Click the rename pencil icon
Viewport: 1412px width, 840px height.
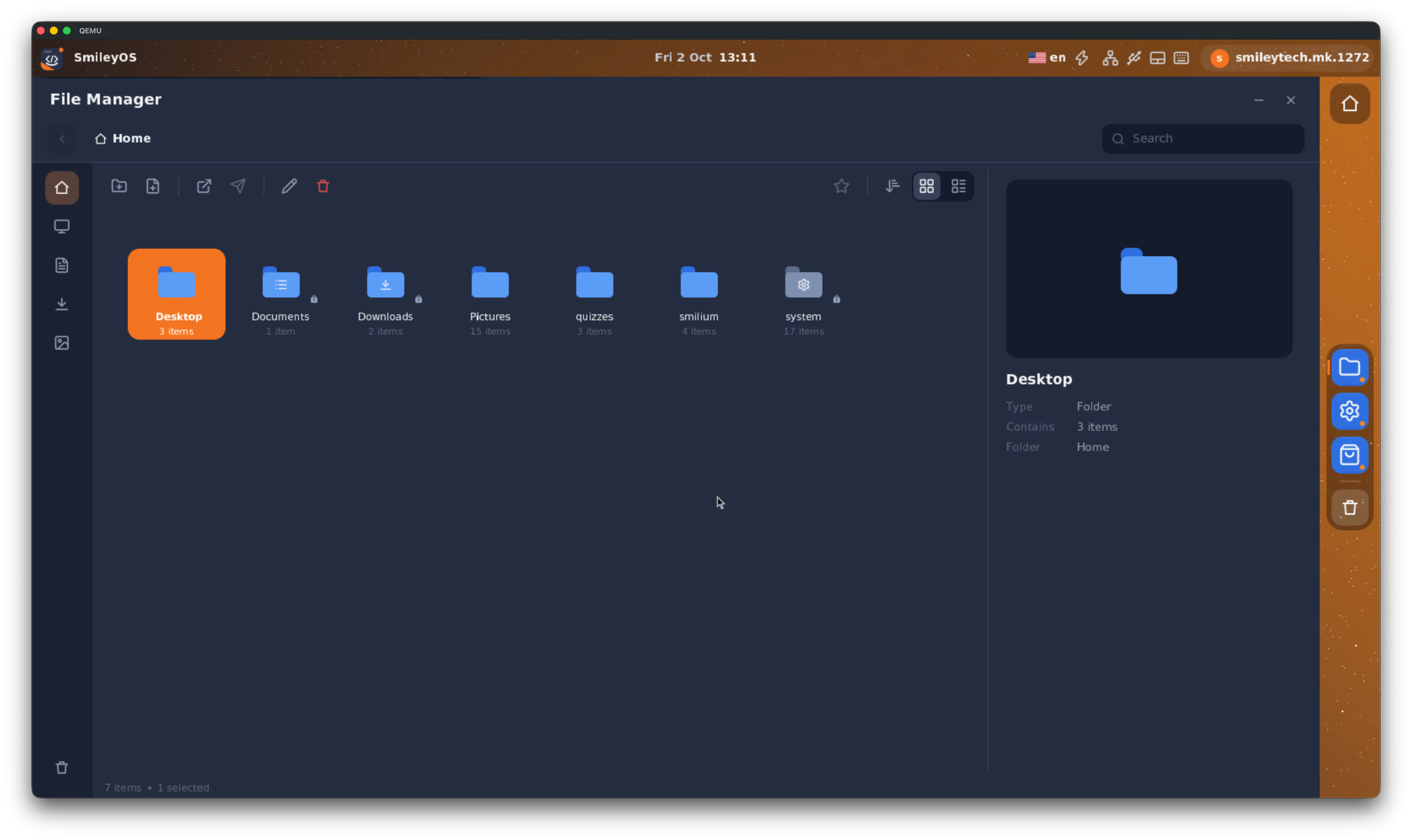tap(289, 186)
